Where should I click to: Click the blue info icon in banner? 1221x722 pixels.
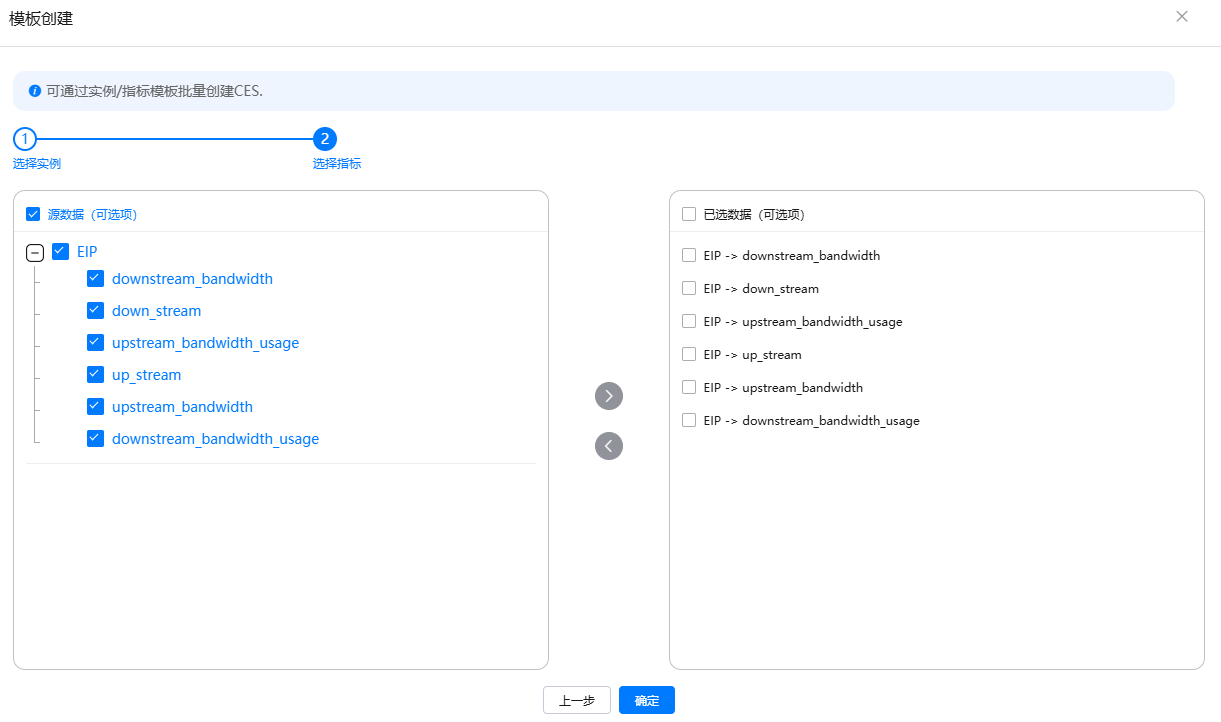(35, 91)
